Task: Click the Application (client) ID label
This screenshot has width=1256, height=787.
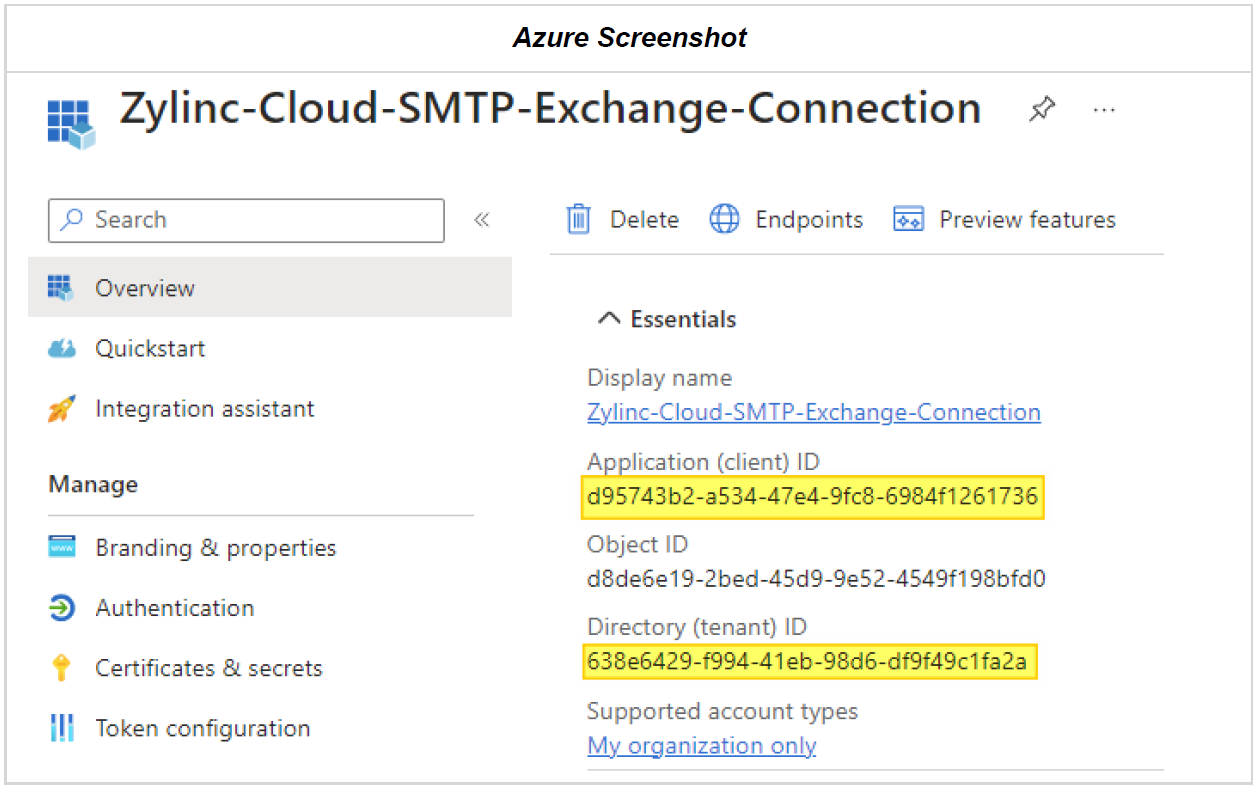Action: (703, 462)
